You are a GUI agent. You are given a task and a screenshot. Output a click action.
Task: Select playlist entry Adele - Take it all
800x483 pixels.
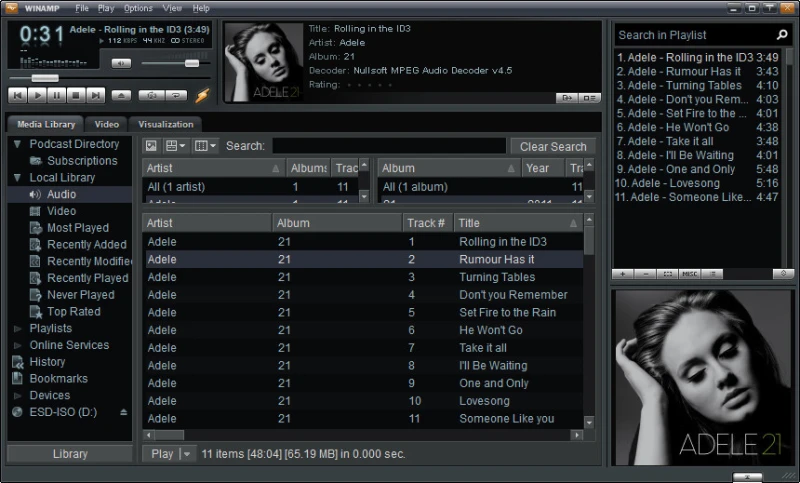tap(697, 141)
